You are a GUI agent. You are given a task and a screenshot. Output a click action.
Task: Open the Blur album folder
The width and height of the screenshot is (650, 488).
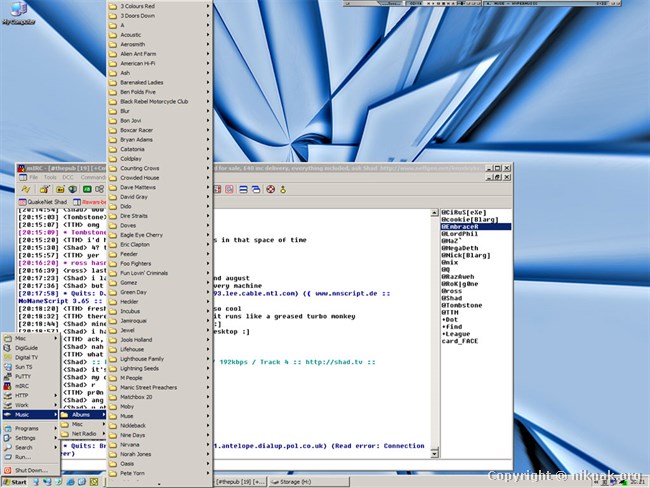[160, 111]
